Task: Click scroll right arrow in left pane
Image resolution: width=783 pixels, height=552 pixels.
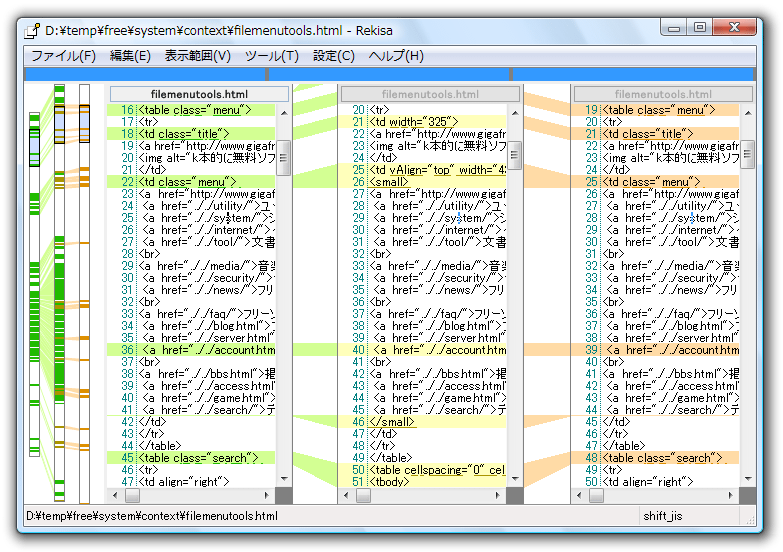Action: (267, 496)
